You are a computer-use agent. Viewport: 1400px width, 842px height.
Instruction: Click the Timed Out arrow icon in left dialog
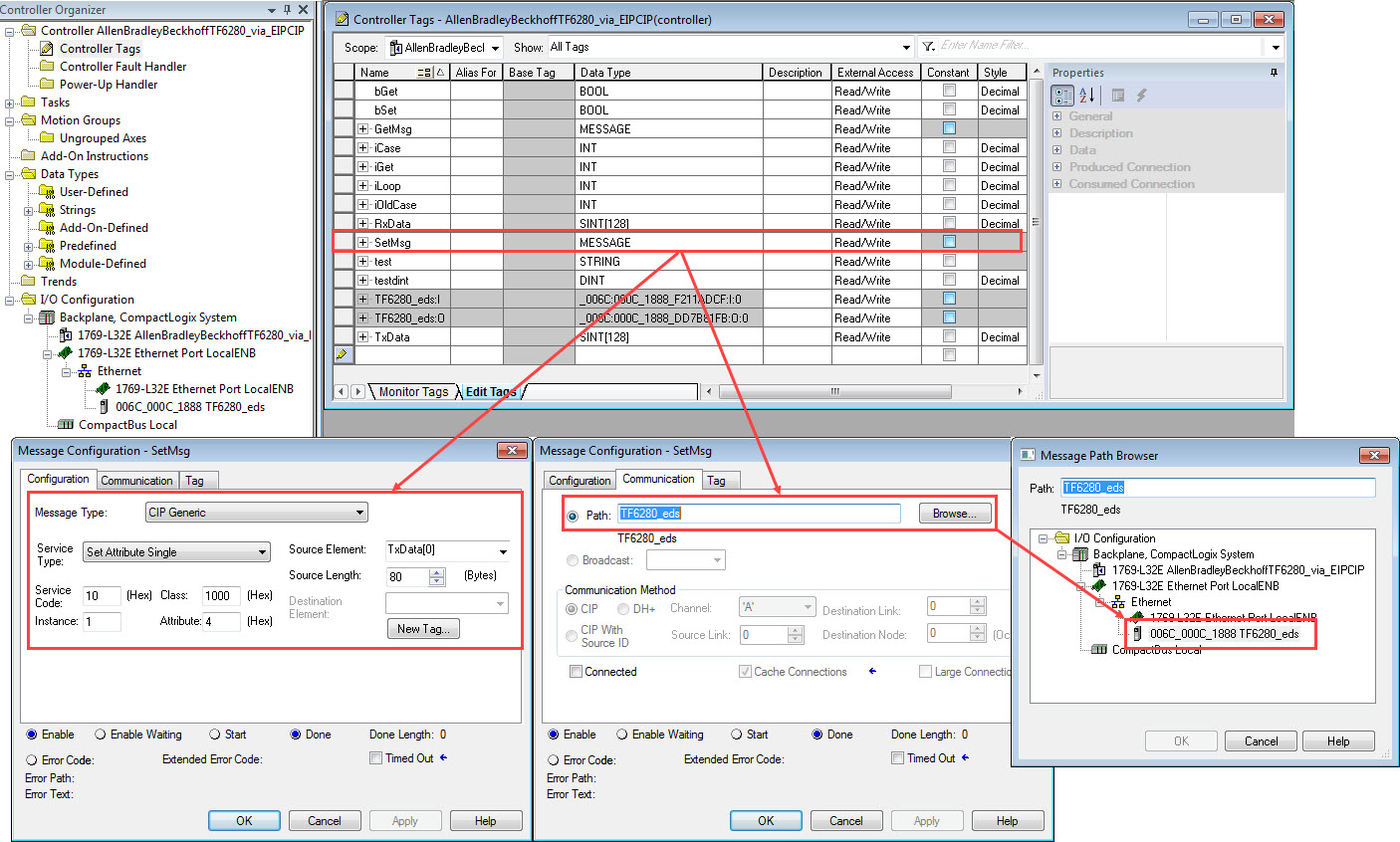click(x=443, y=757)
